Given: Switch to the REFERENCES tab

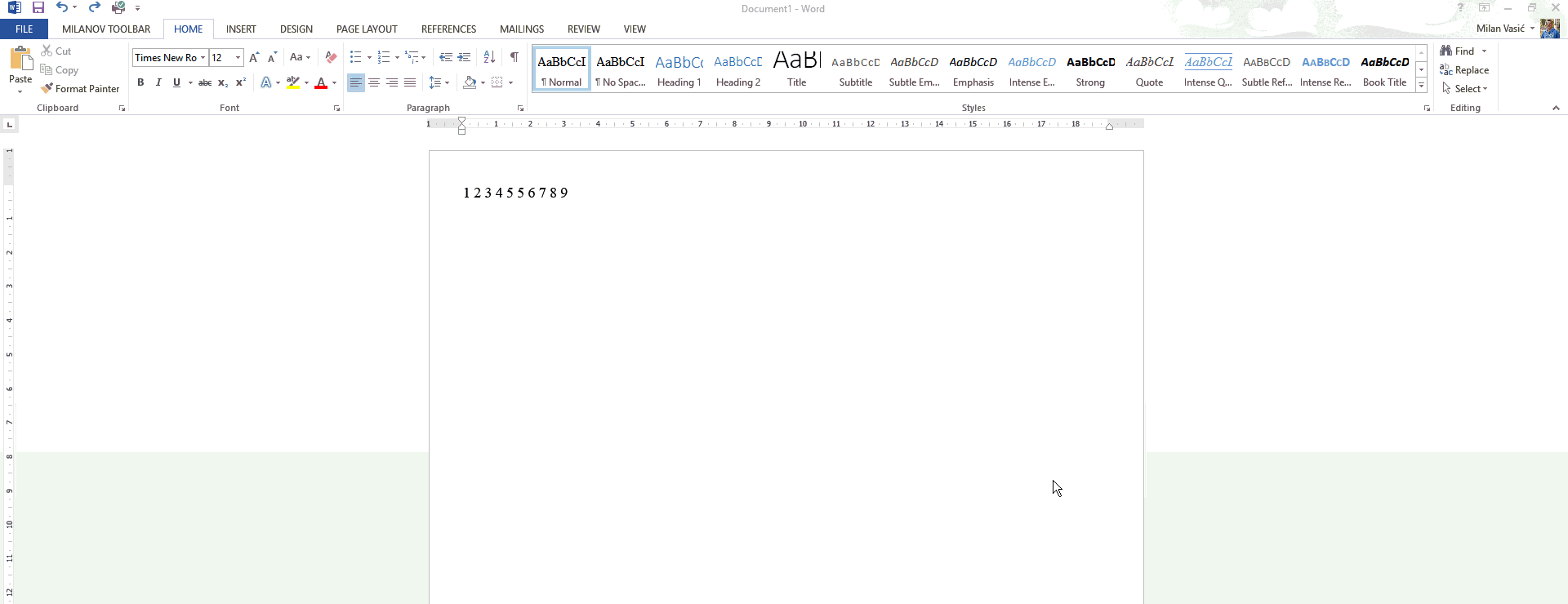Looking at the screenshot, I should 448,29.
